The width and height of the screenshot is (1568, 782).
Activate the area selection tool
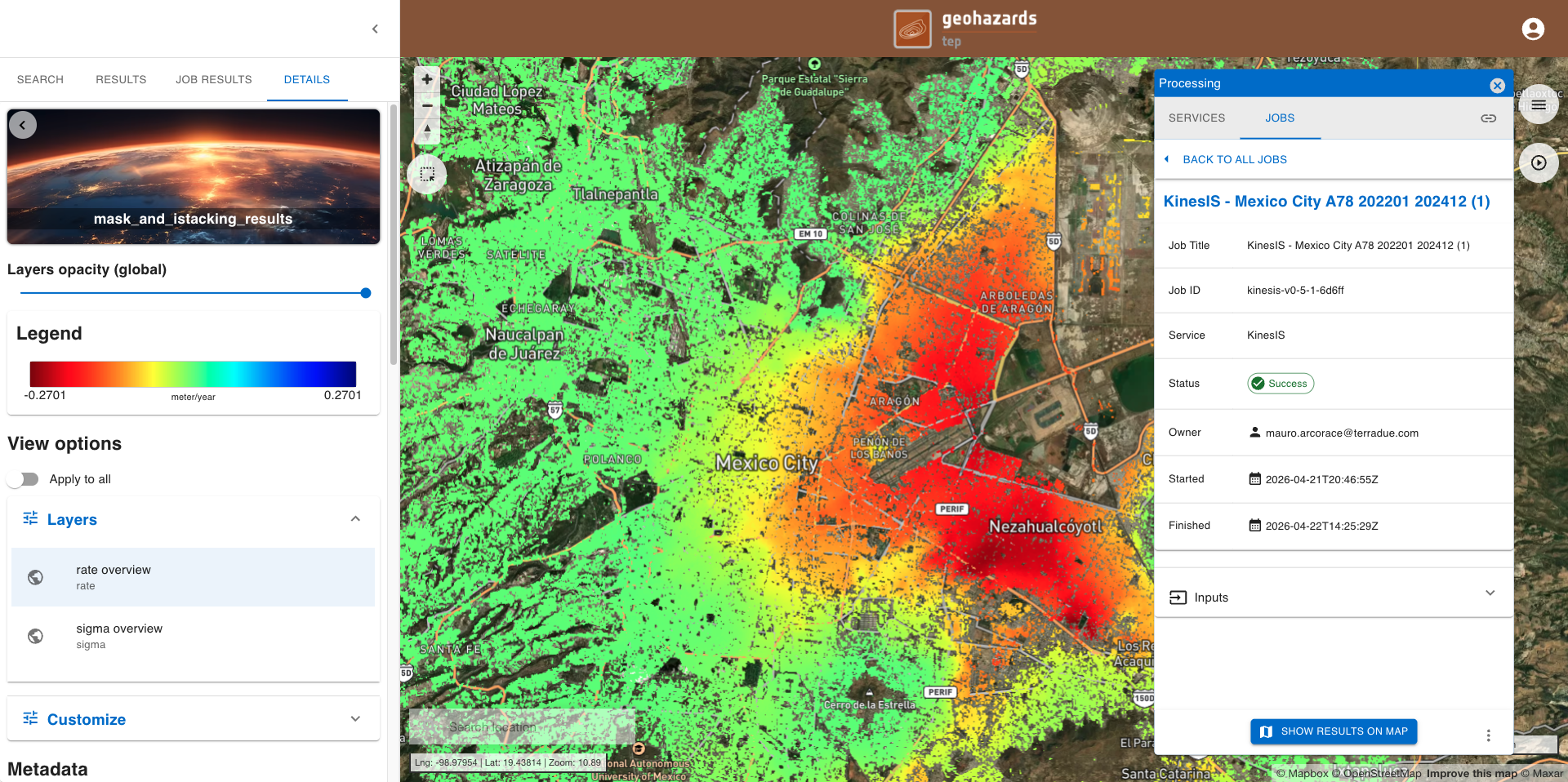427,174
